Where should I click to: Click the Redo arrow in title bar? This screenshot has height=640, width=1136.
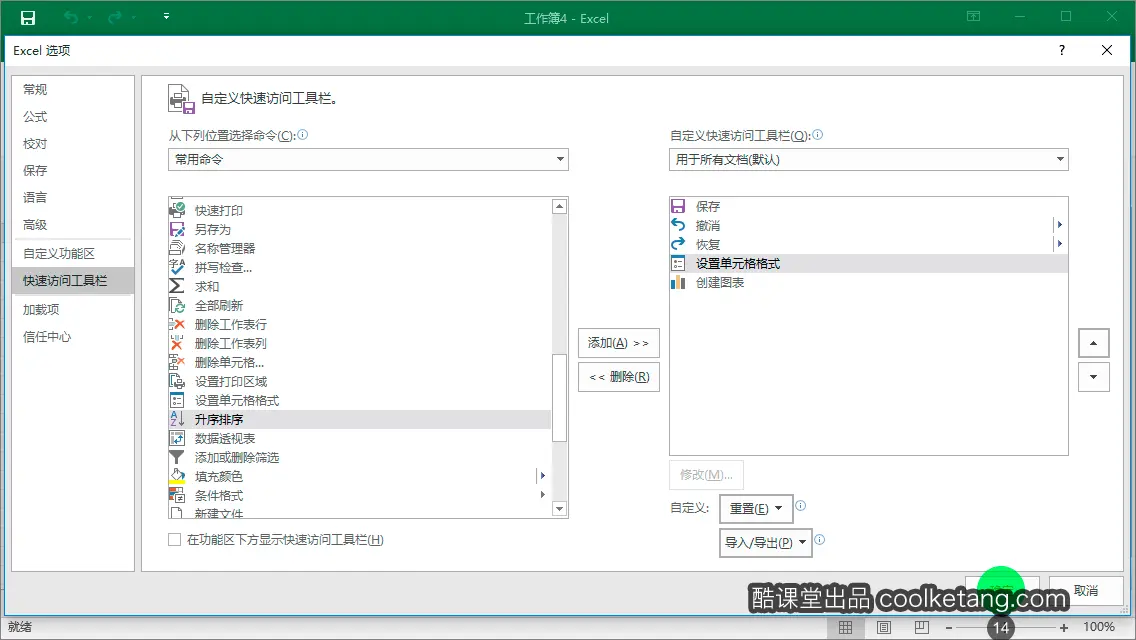coord(114,17)
